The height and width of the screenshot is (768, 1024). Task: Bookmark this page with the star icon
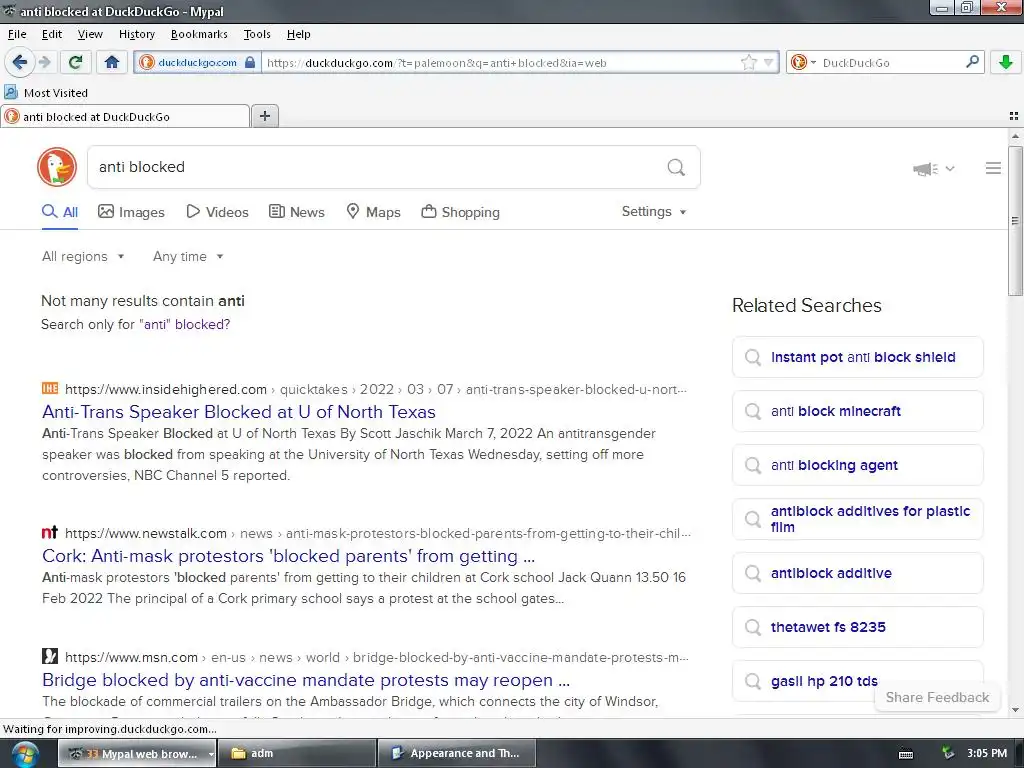pyautogui.click(x=748, y=63)
